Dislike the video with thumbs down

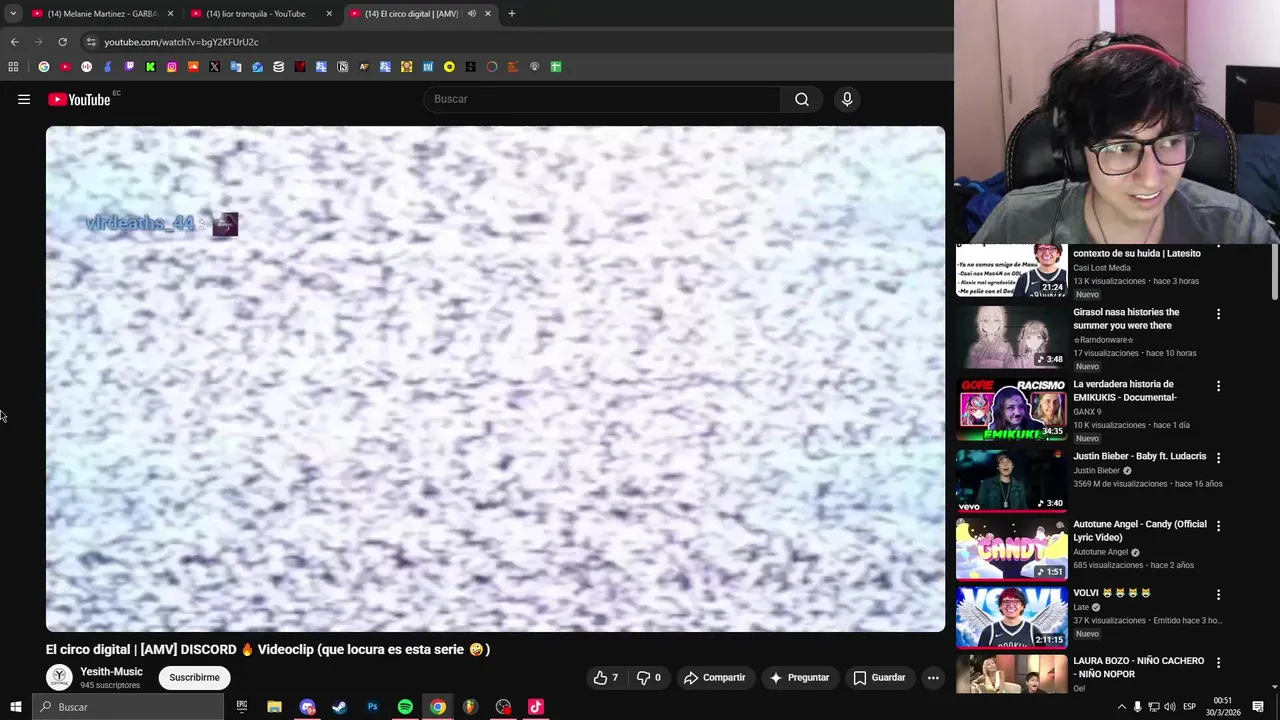point(649,677)
